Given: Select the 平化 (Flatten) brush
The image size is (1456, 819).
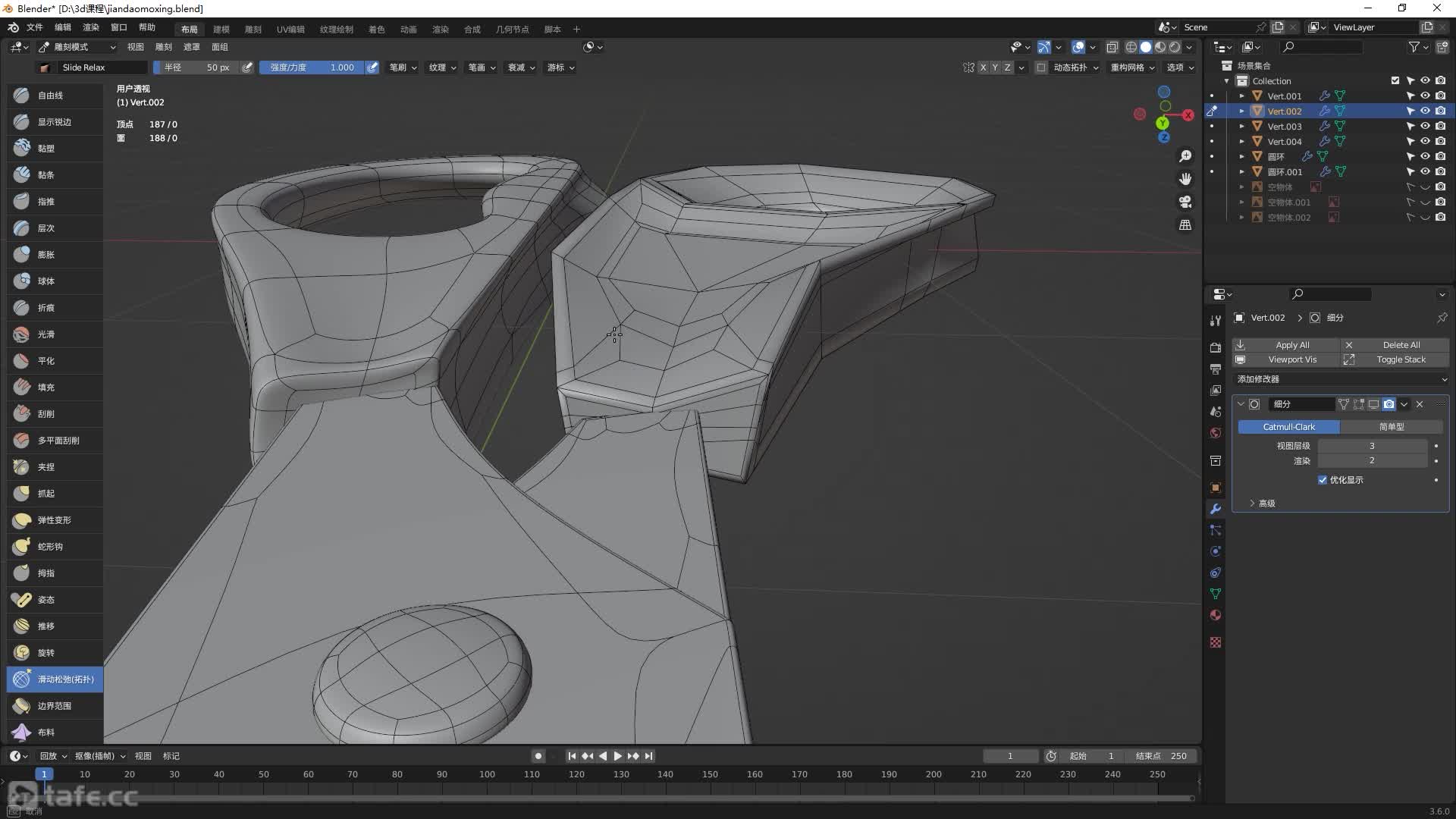Looking at the screenshot, I should coord(55,361).
